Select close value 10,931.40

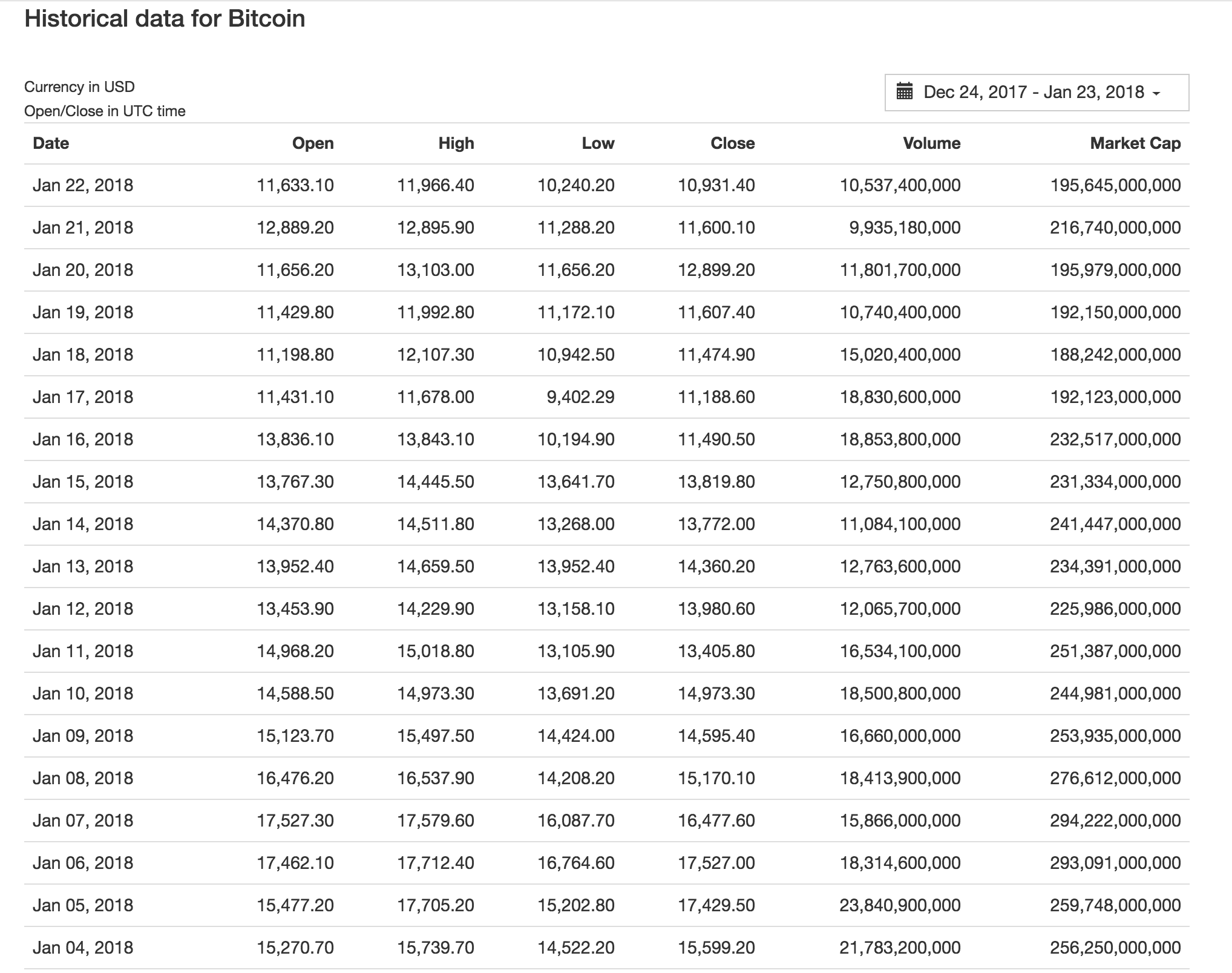point(716,185)
